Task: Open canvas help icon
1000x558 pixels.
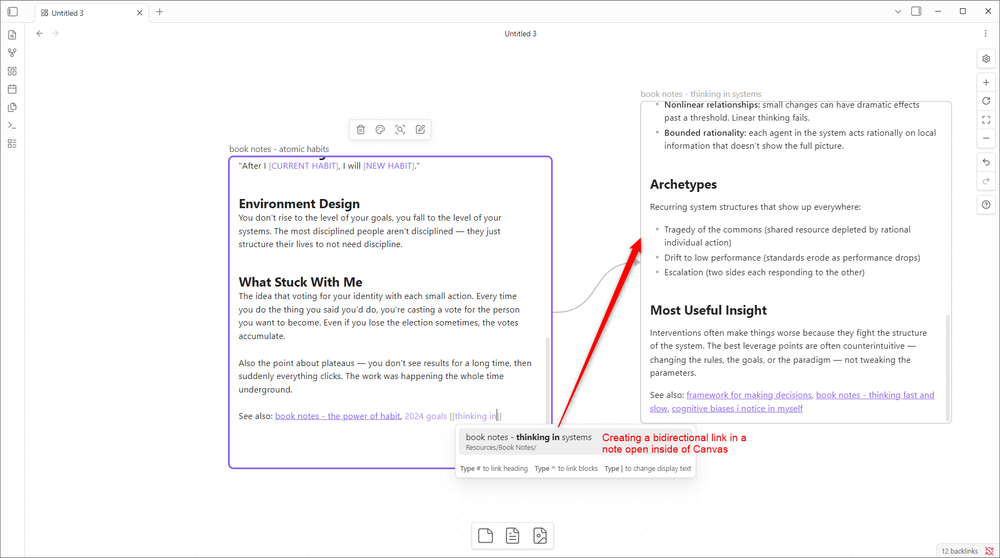Action: click(986, 205)
